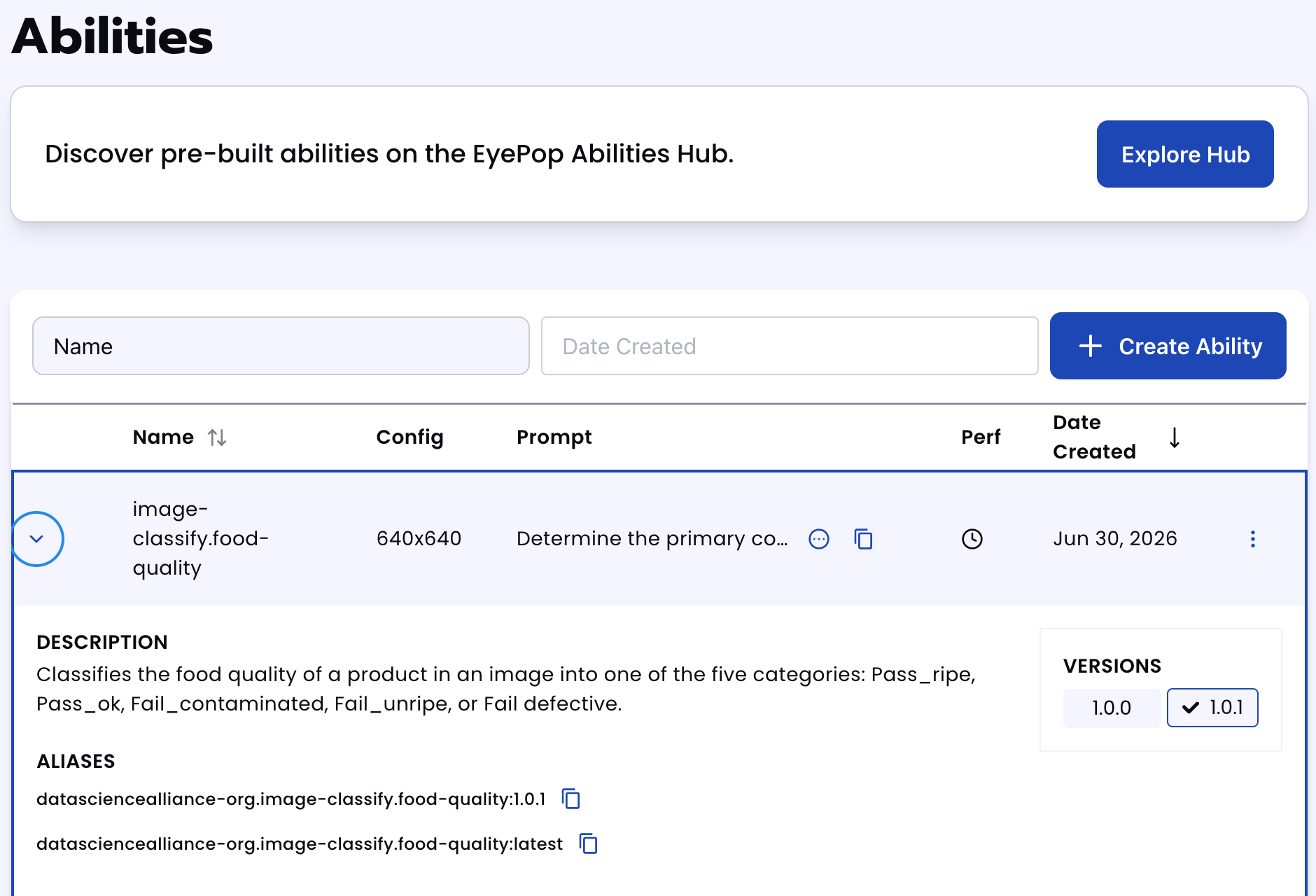Show full prompt via ellipsis icon

818,538
